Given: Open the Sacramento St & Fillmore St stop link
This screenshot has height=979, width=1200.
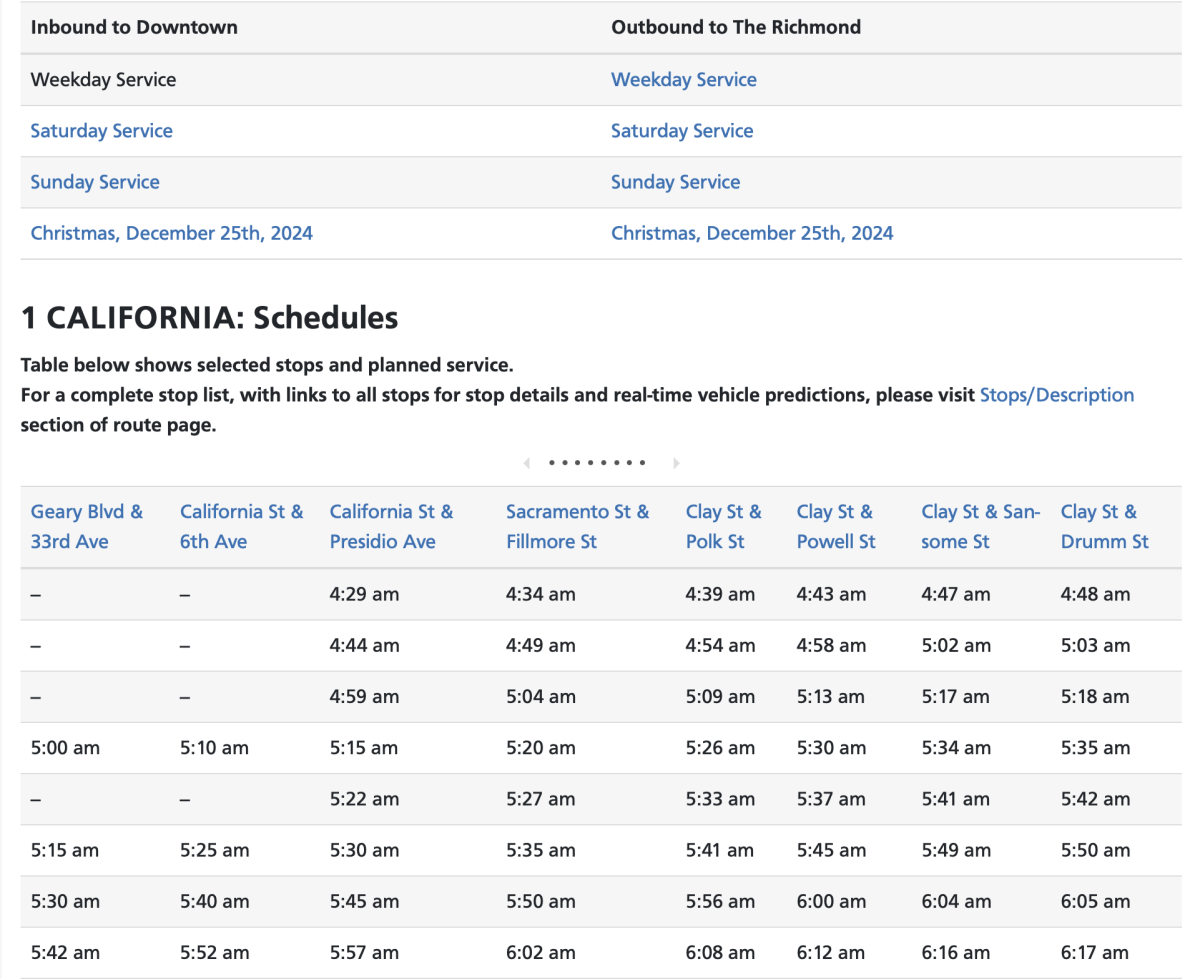Looking at the screenshot, I should point(578,526).
